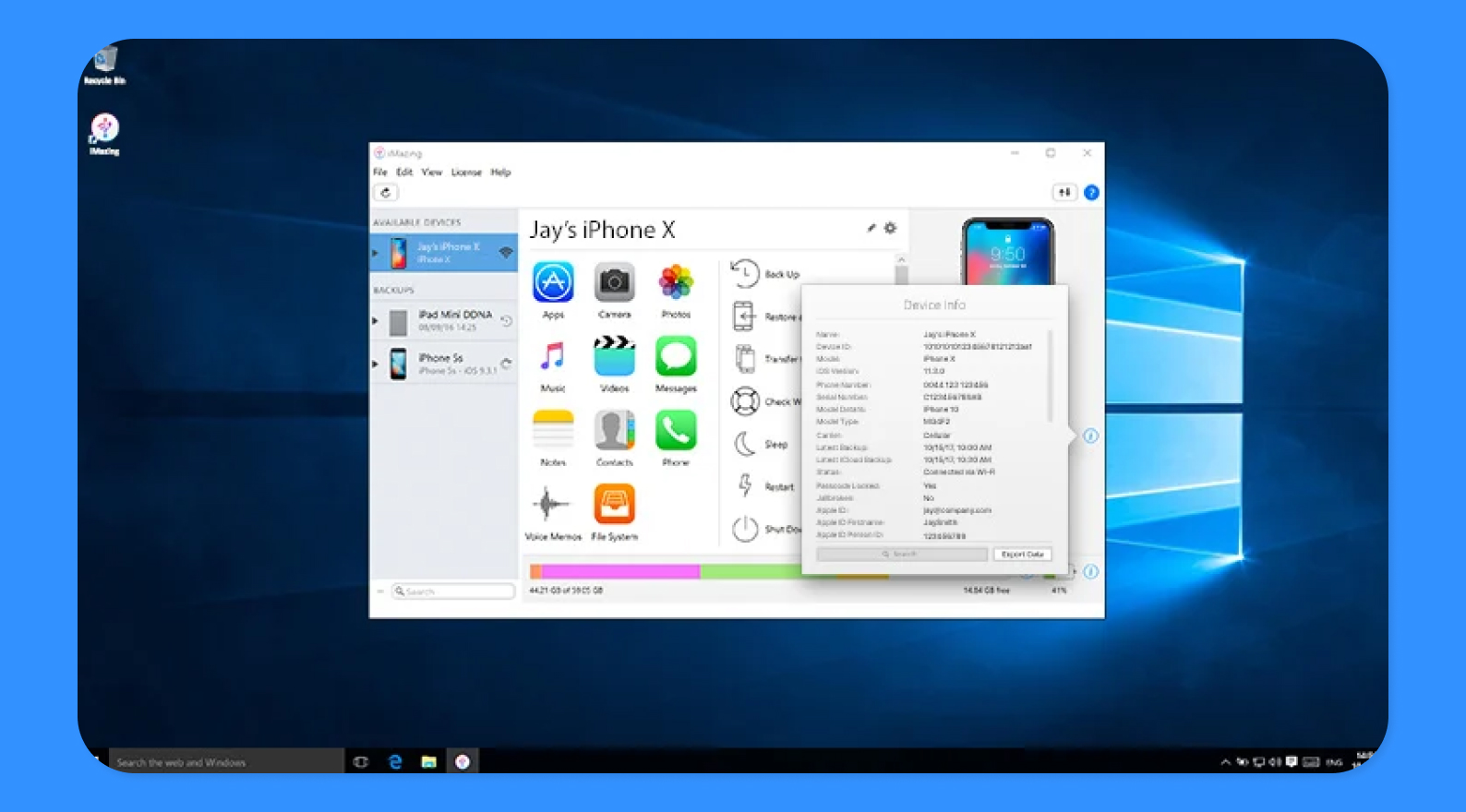Open device options gear icon

[890, 228]
